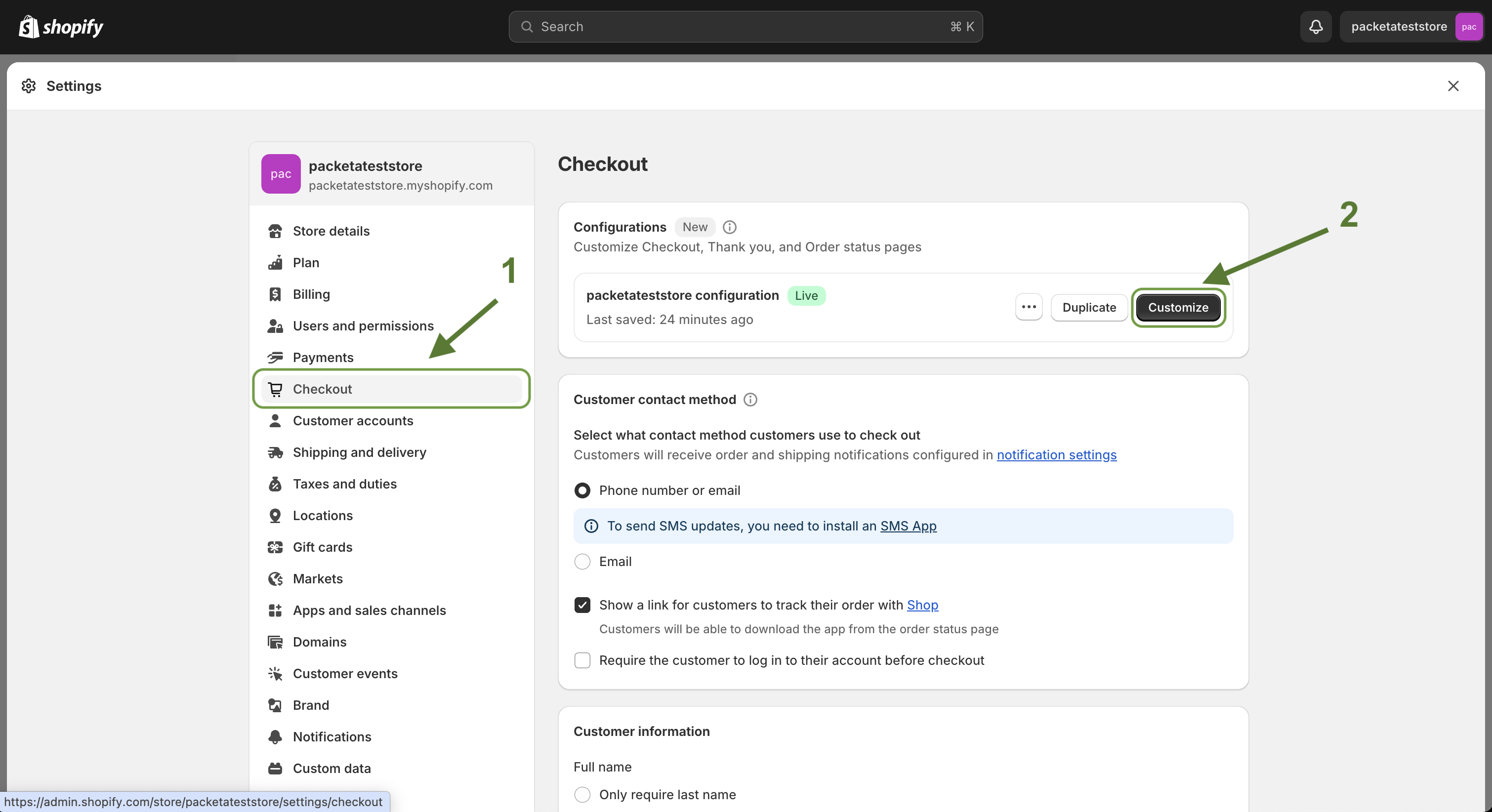Click the Apps and sales channels icon
This screenshot has height=812, width=1492.
[x=275, y=610]
